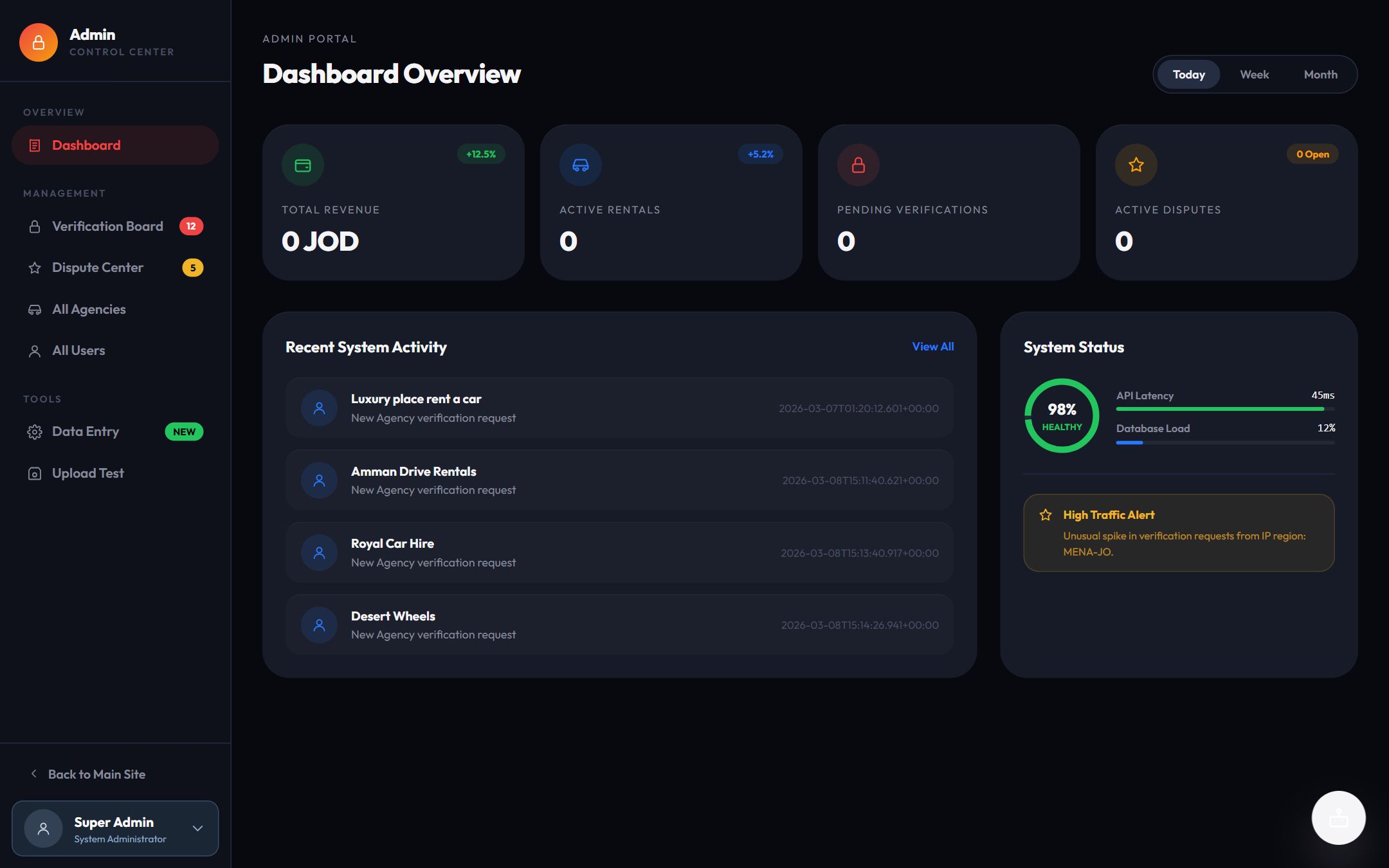Click the All Agencies car icon
1389x868 pixels.
tap(35, 310)
